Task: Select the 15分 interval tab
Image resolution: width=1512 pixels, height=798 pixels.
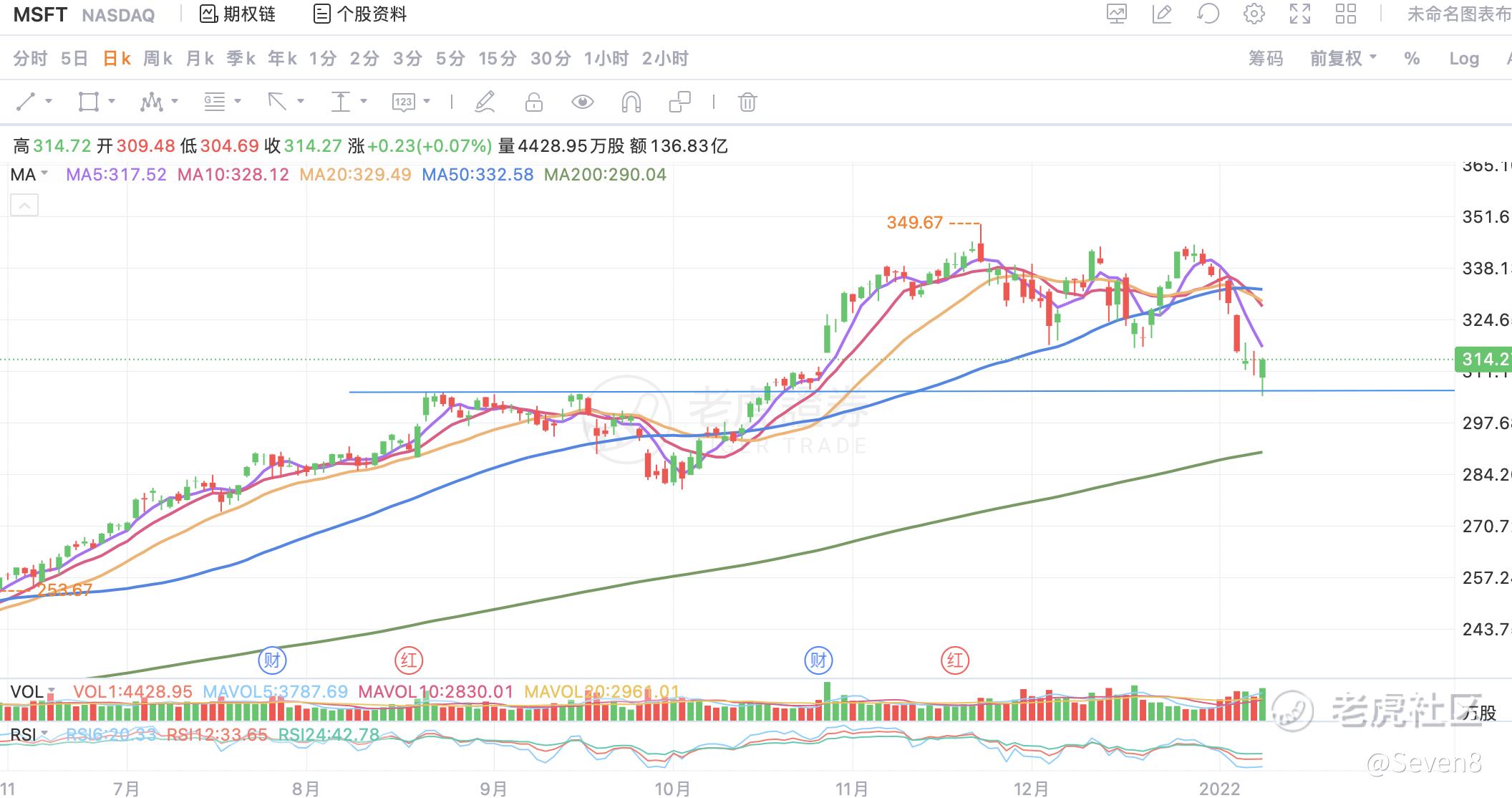Action: coord(497,59)
